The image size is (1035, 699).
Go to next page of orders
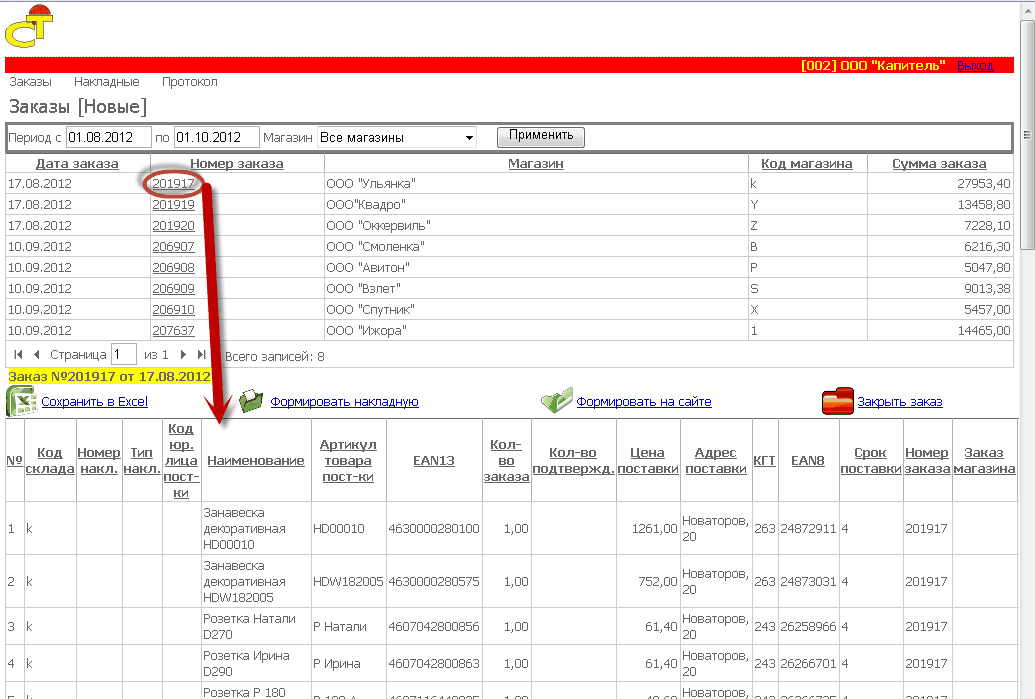pos(184,354)
